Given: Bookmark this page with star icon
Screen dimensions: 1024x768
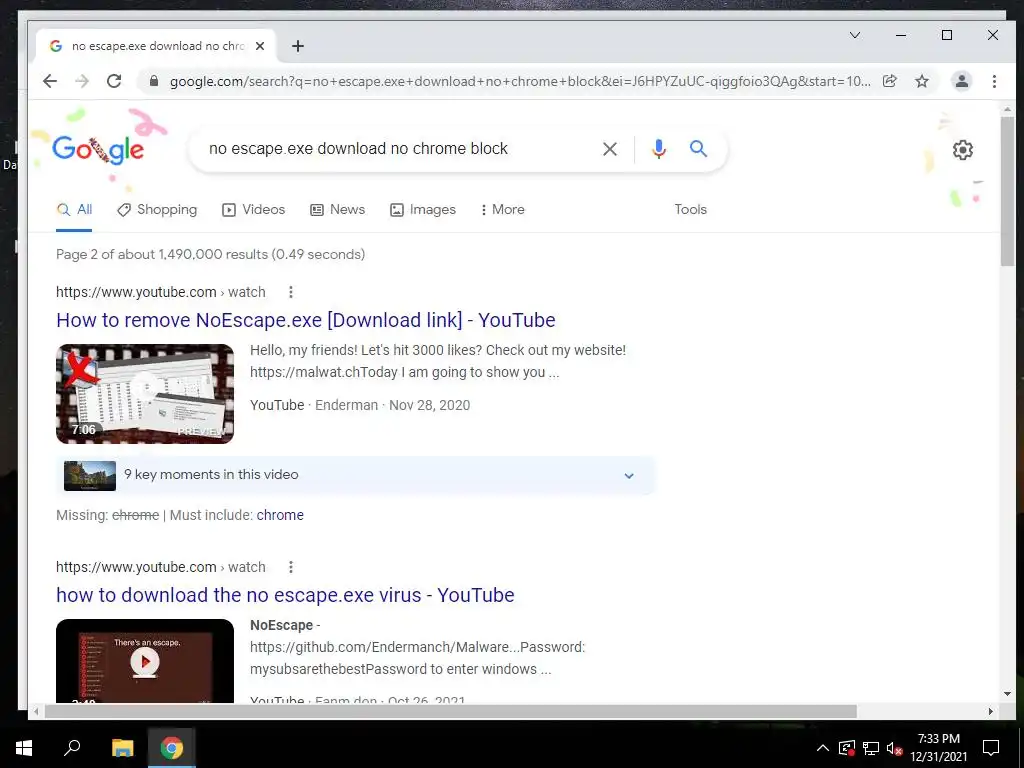Looking at the screenshot, I should pos(921,81).
